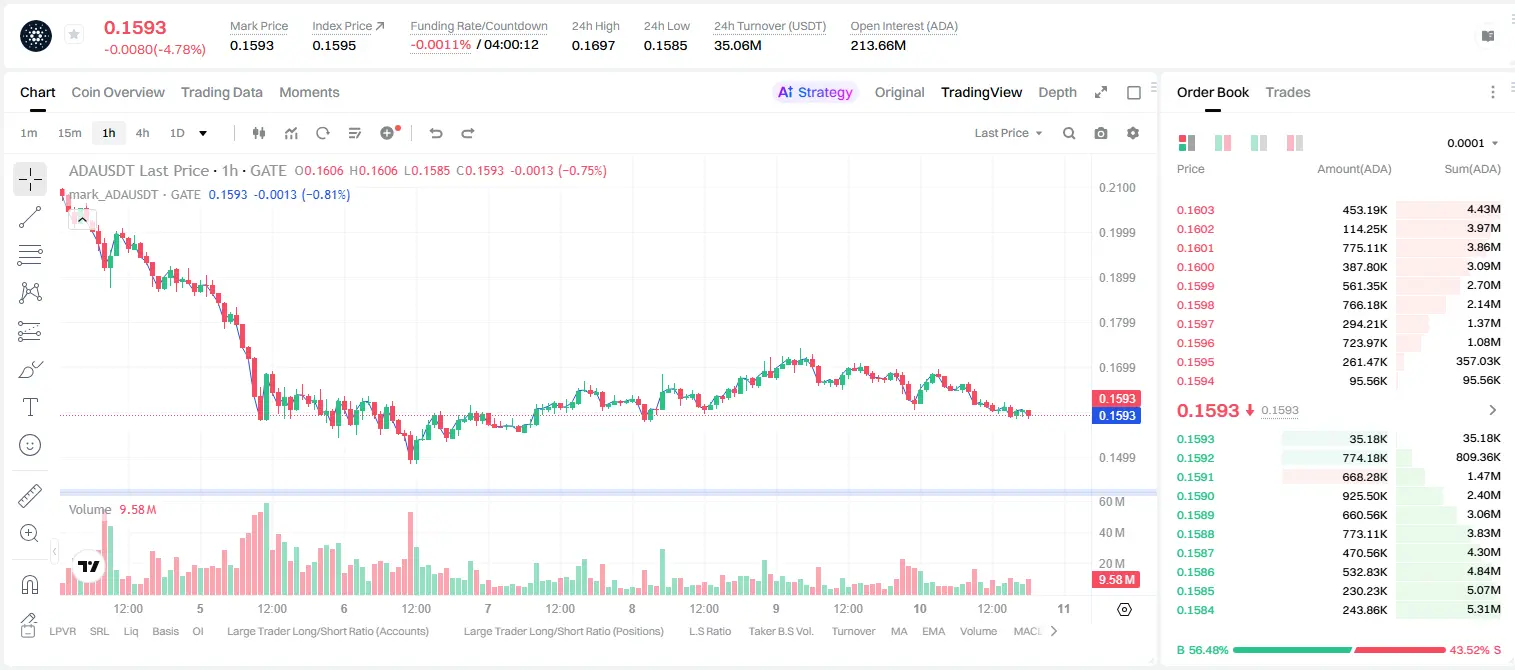Select the crosshair cursor tool
Screen dimensions: 1515x670
pyautogui.click(x=30, y=179)
